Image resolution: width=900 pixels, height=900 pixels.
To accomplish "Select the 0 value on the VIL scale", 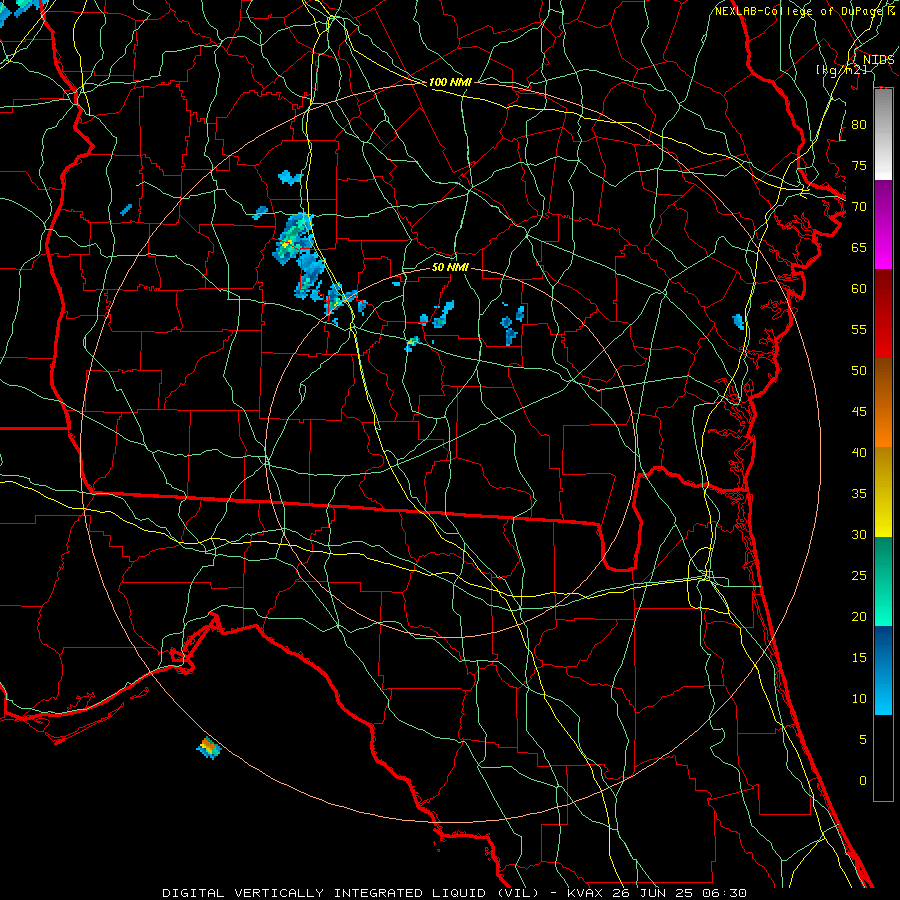I will click(x=863, y=781).
